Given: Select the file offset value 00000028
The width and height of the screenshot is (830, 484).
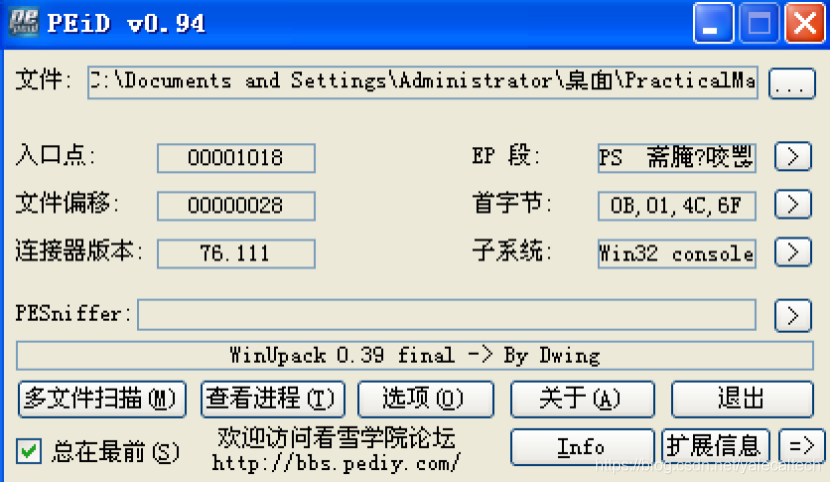Looking at the screenshot, I should [x=236, y=205].
